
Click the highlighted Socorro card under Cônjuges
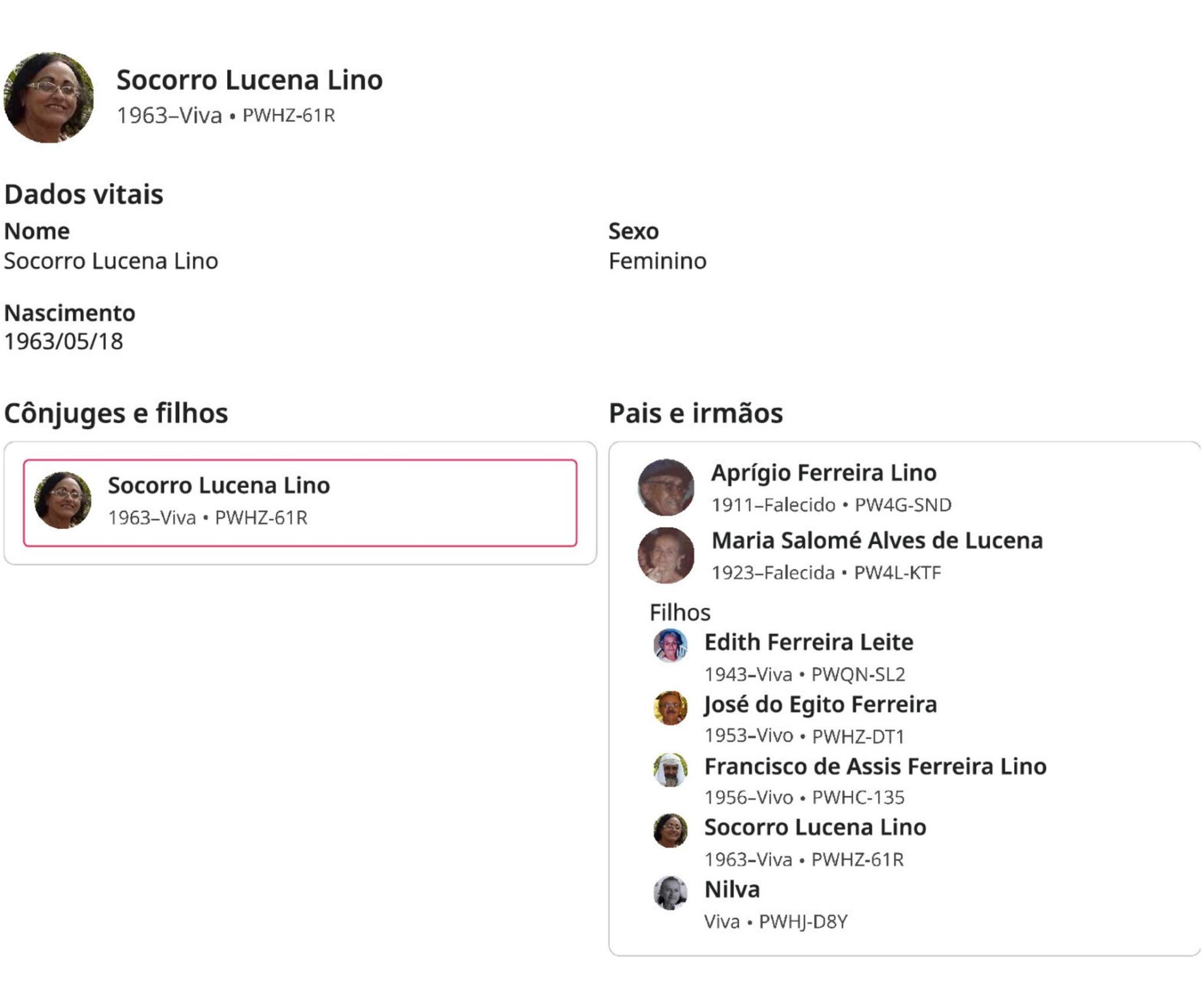(300, 503)
